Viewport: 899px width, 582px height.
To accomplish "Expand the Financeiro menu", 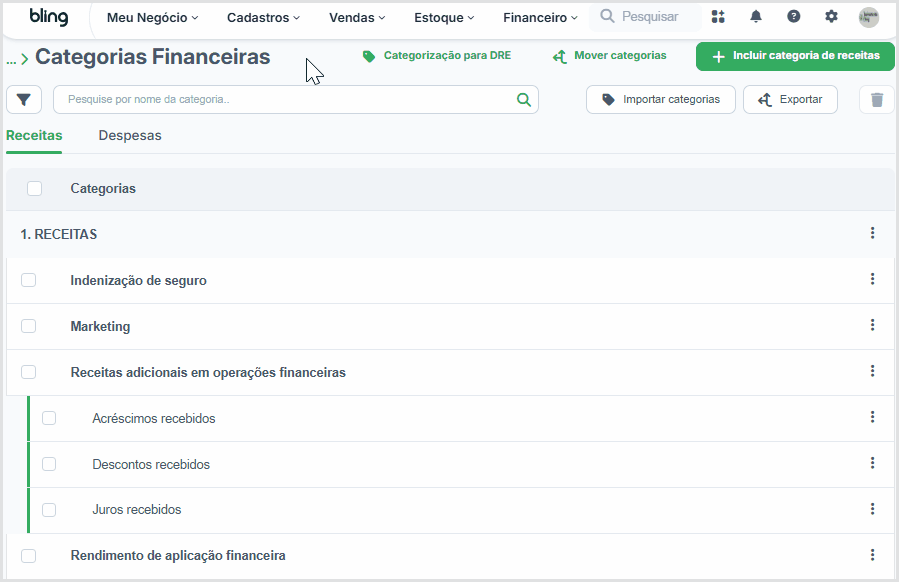I will [x=540, y=18].
